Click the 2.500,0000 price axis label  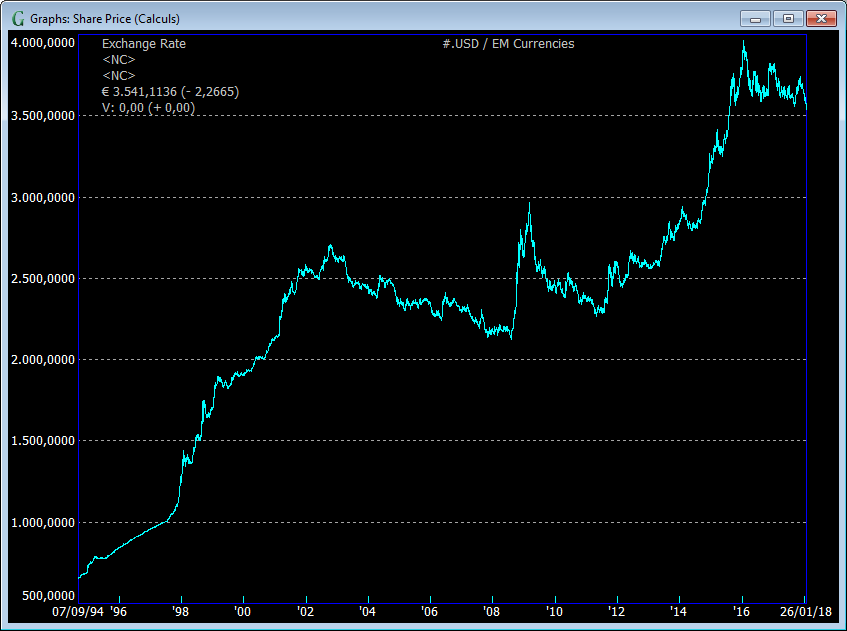42,279
